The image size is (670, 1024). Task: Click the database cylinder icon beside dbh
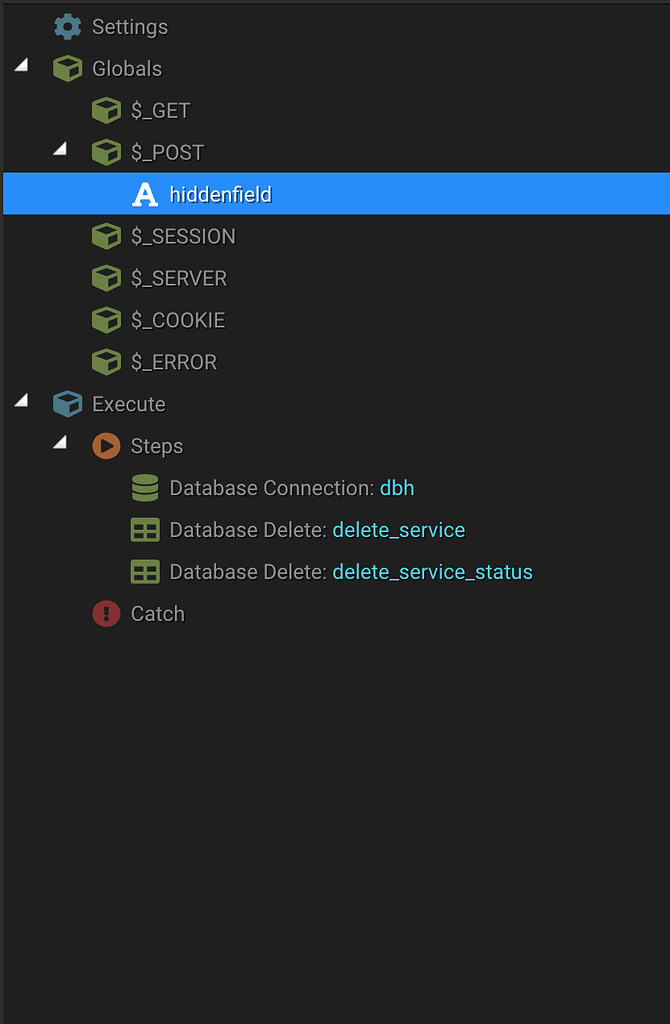[x=145, y=488]
